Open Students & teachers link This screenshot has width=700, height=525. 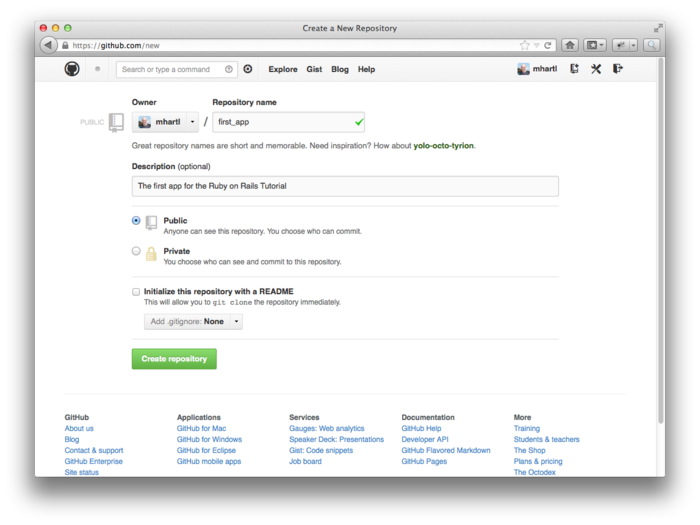click(546, 439)
